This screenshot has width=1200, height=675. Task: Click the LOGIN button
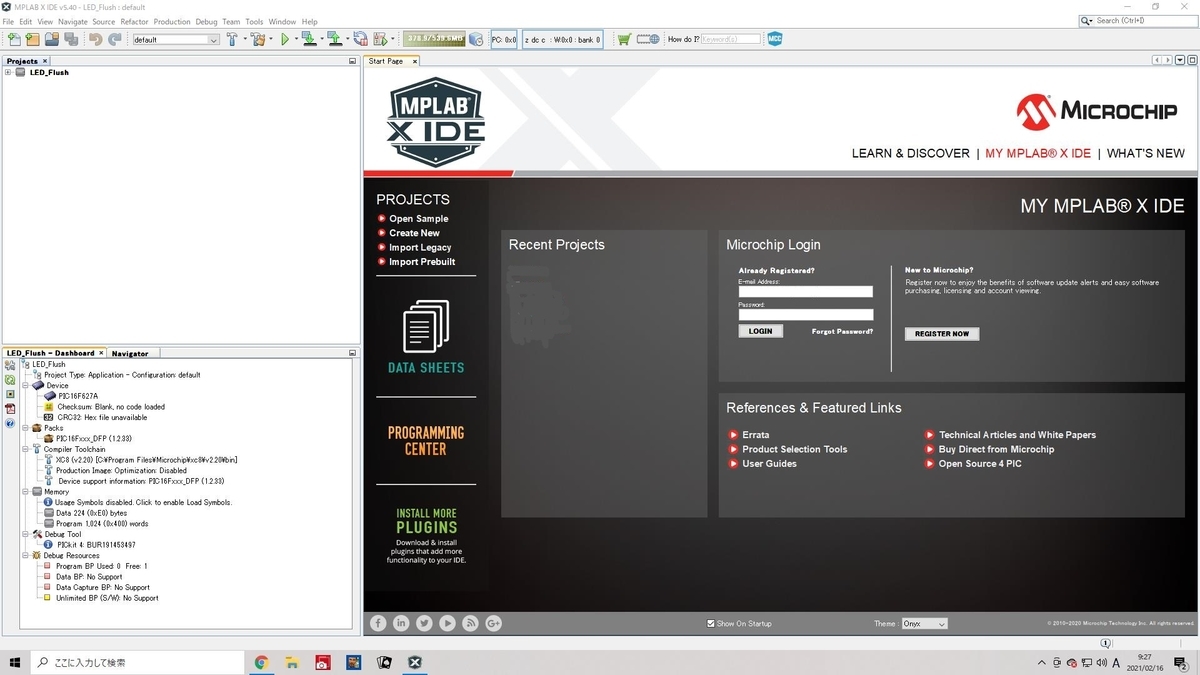(761, 331)
